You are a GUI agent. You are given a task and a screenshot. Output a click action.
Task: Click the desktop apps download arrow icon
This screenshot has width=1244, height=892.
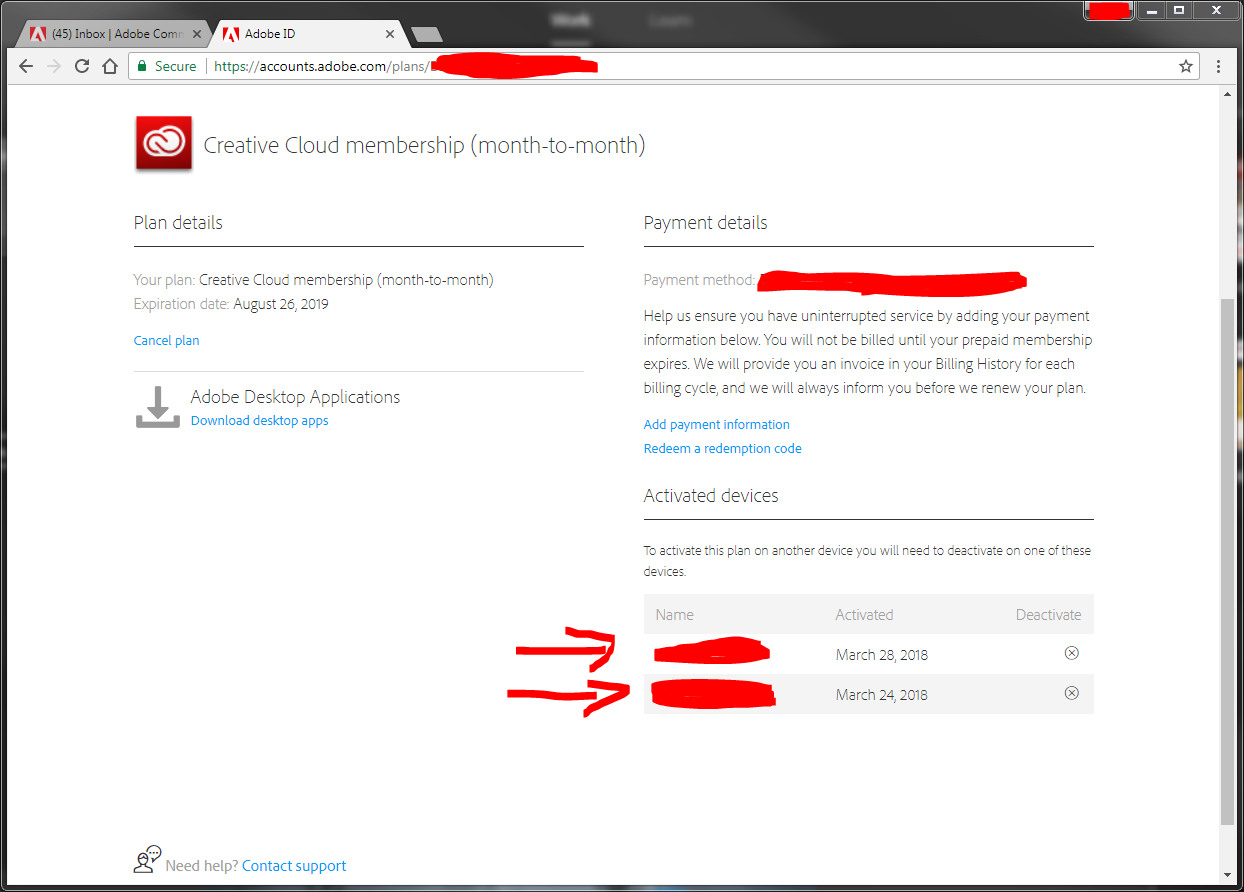pos(157,407)
